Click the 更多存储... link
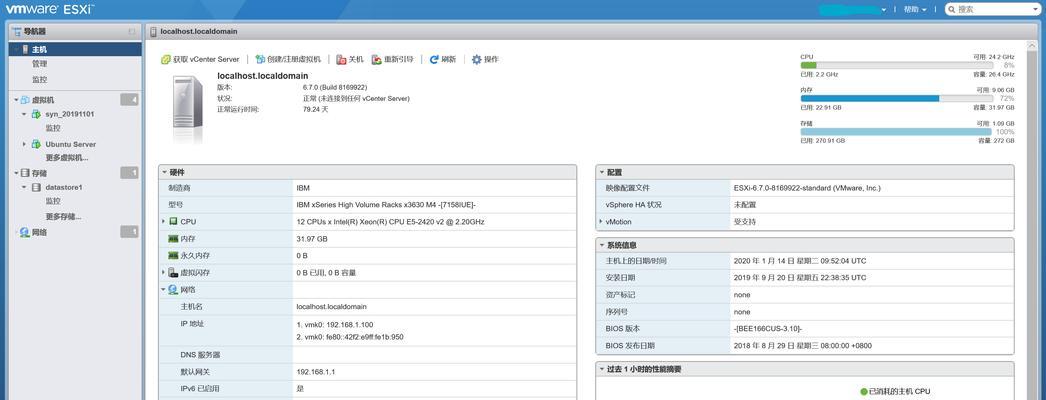1046x400 pixels. [63, 216]
